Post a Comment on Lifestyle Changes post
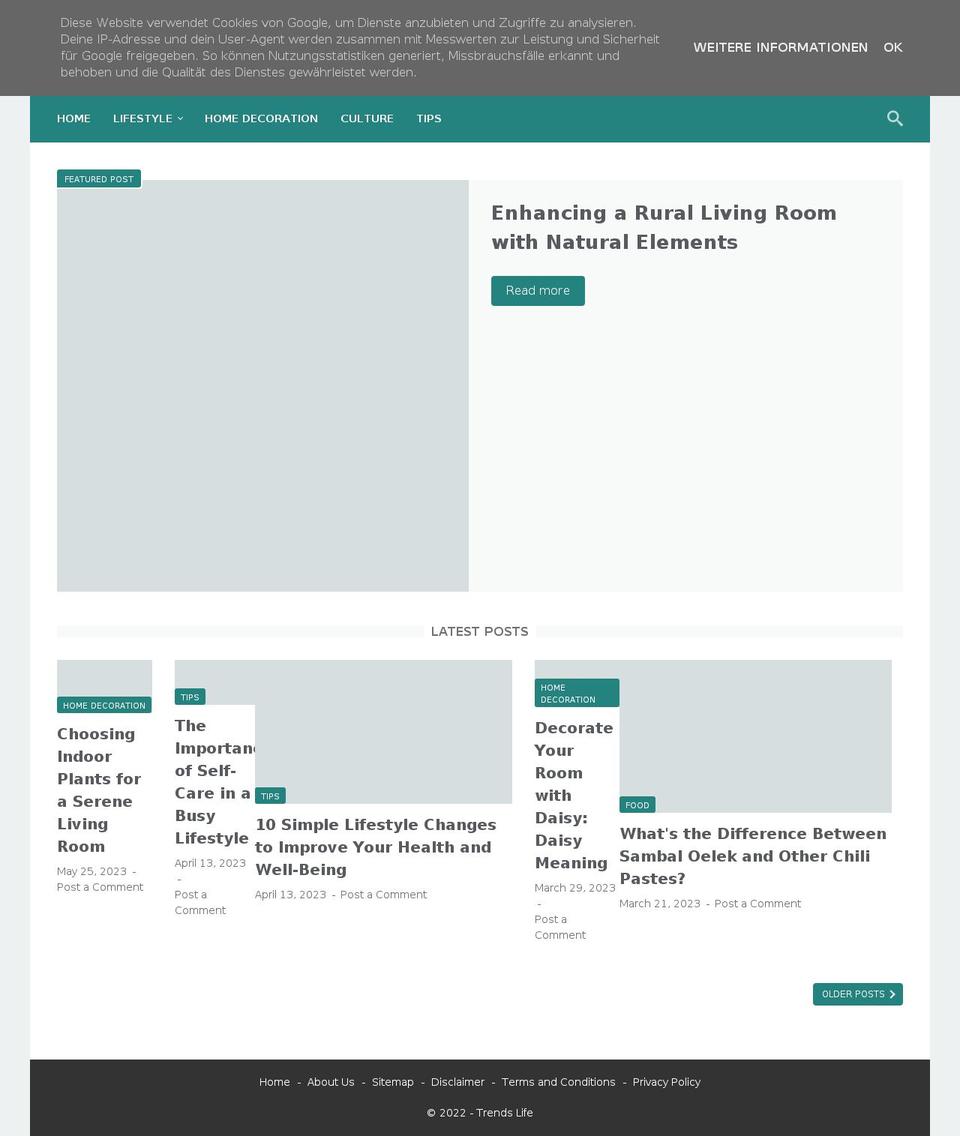 point(383,895)
